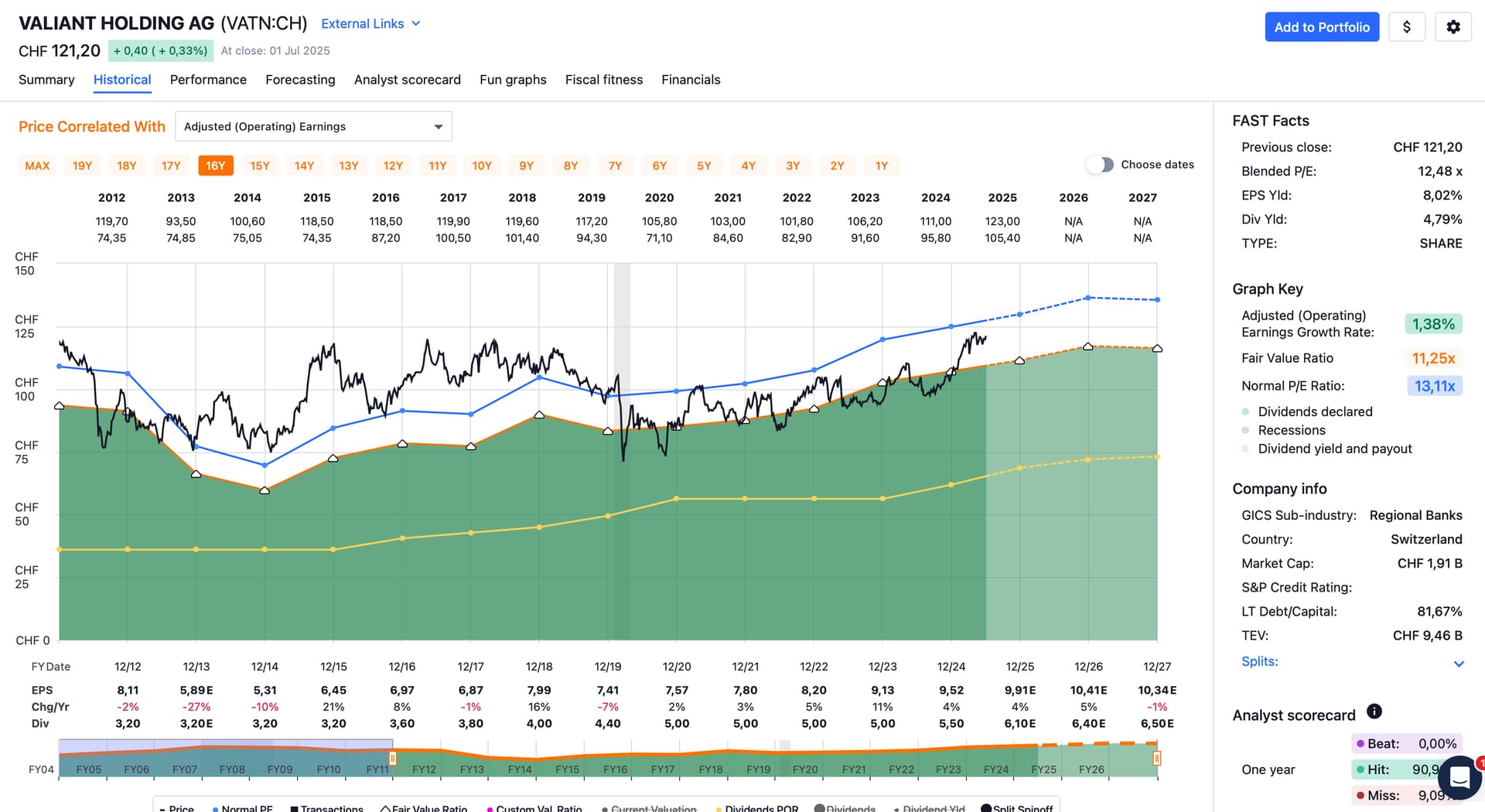1485x812 pixels.
Task: Enable the Choose dates switch
Action: click(1099, 165)
